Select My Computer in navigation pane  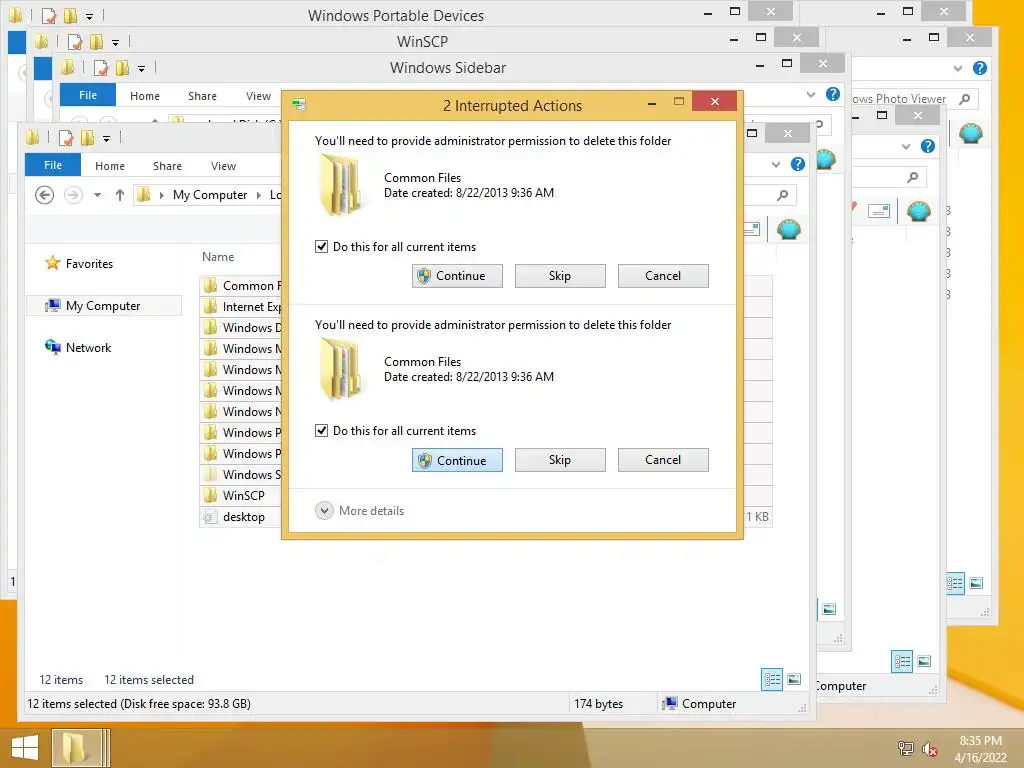click(x=103, y=306)
